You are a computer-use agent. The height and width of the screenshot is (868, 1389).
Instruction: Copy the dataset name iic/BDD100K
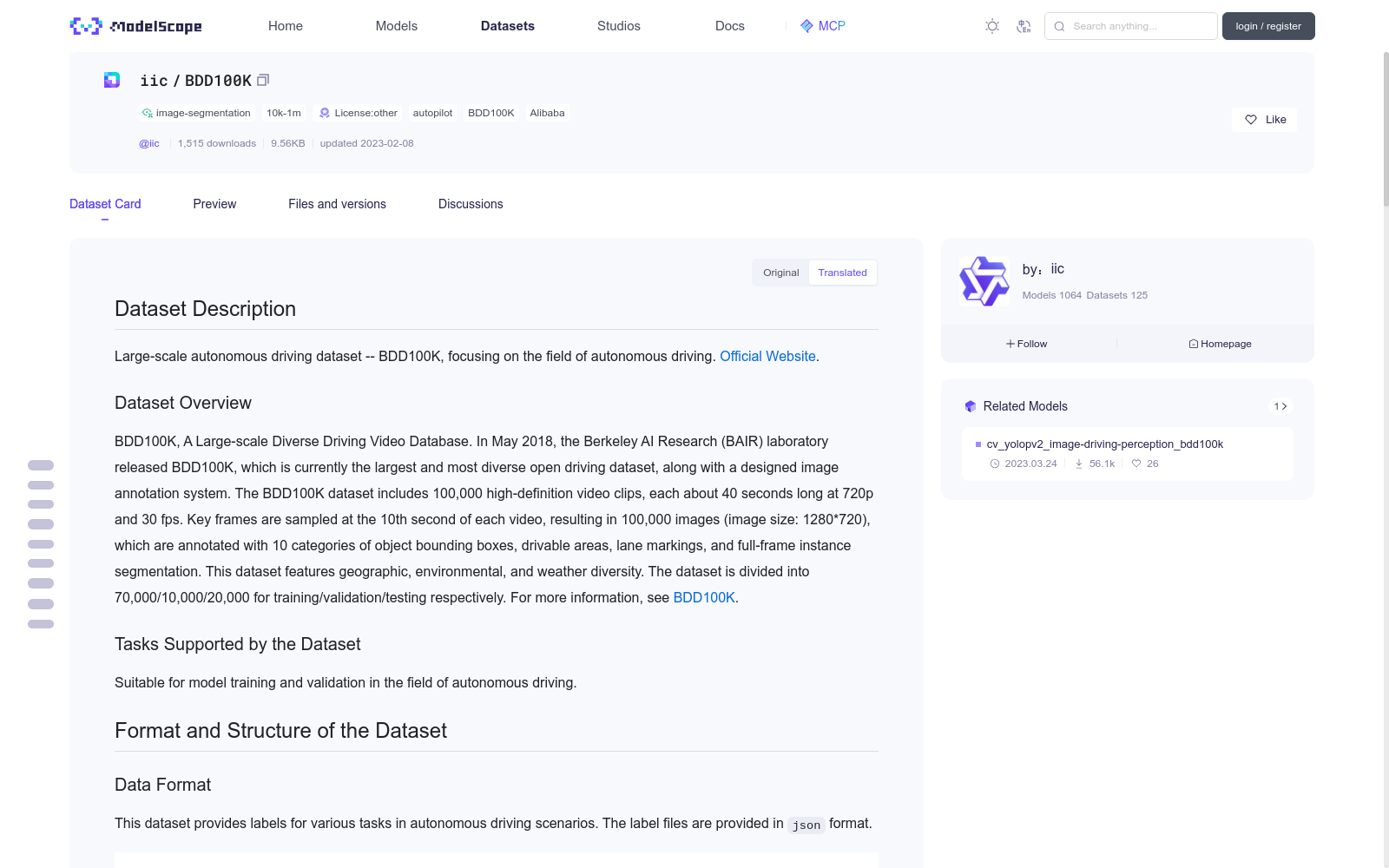tap(264, 80)
